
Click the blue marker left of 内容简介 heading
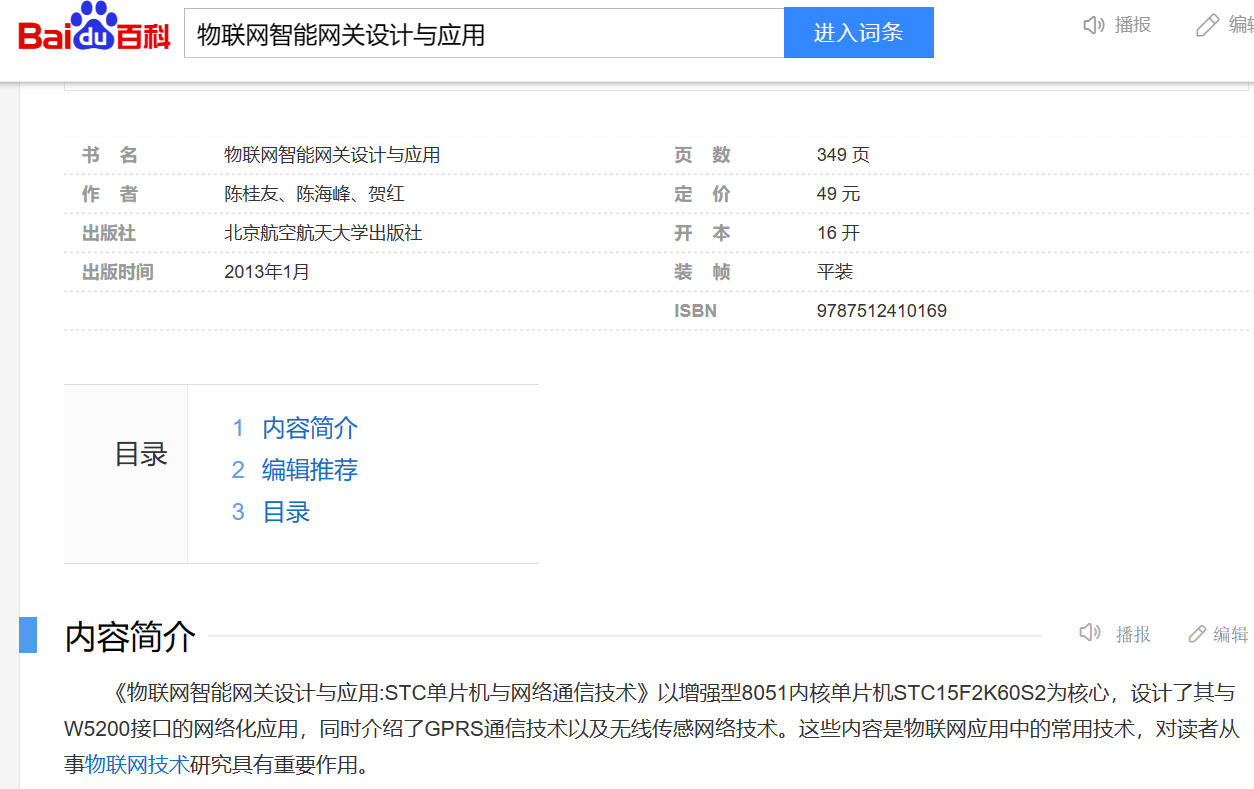(x=28, y=635)
